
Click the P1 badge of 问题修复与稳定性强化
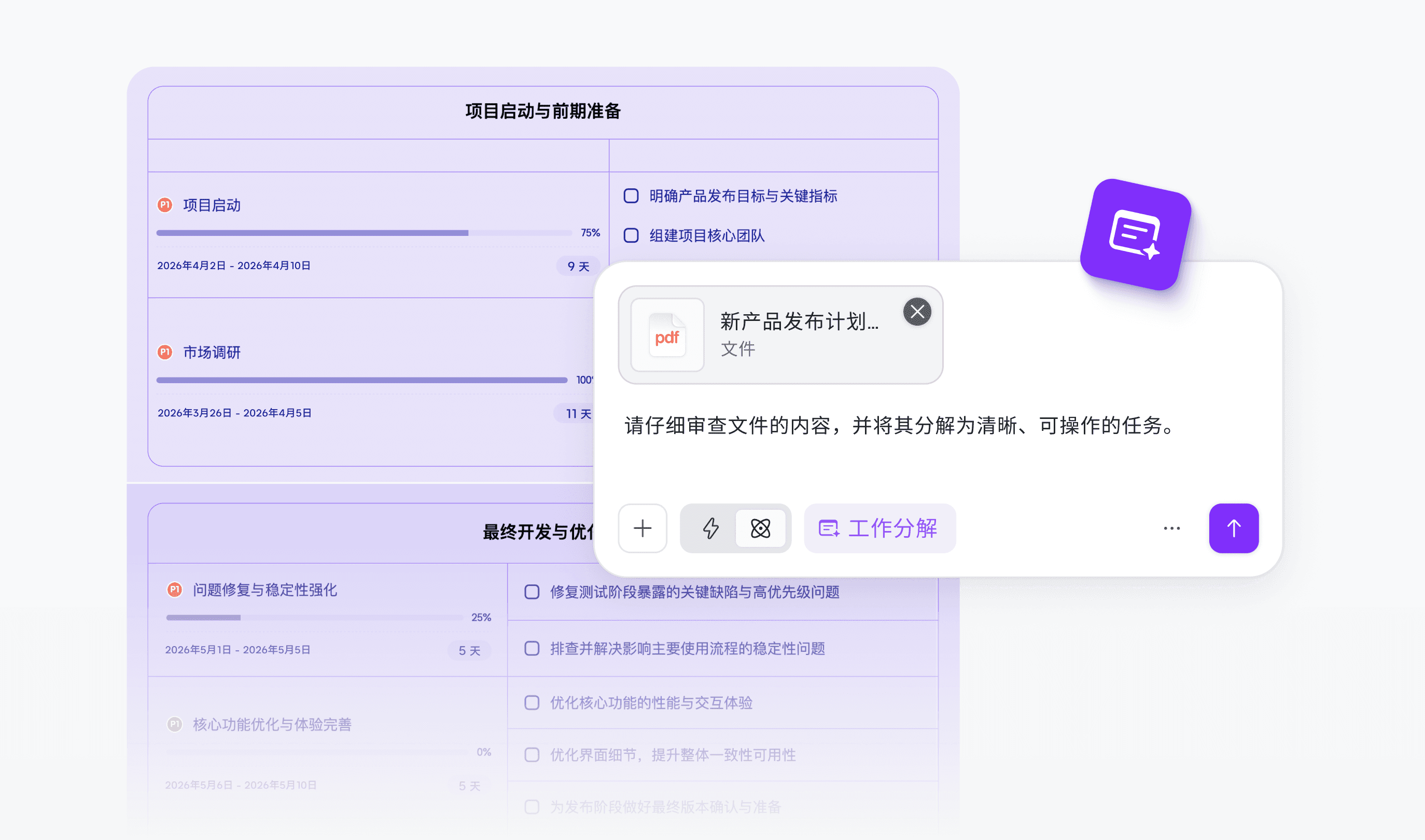coord(174,590)
